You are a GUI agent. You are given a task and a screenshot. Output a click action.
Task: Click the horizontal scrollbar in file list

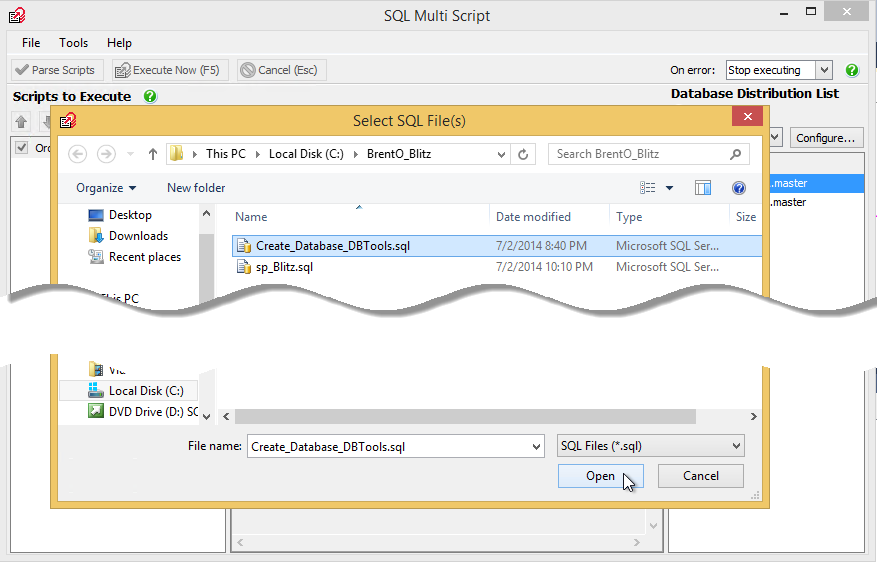tap(465, 417)
